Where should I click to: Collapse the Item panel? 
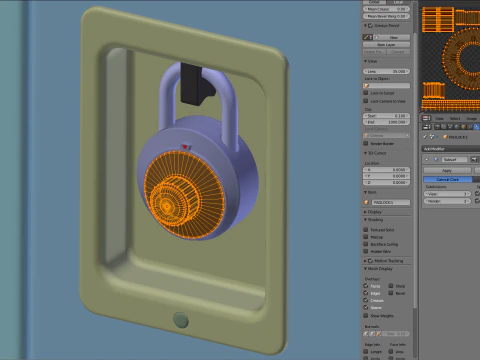coord(365,192)
